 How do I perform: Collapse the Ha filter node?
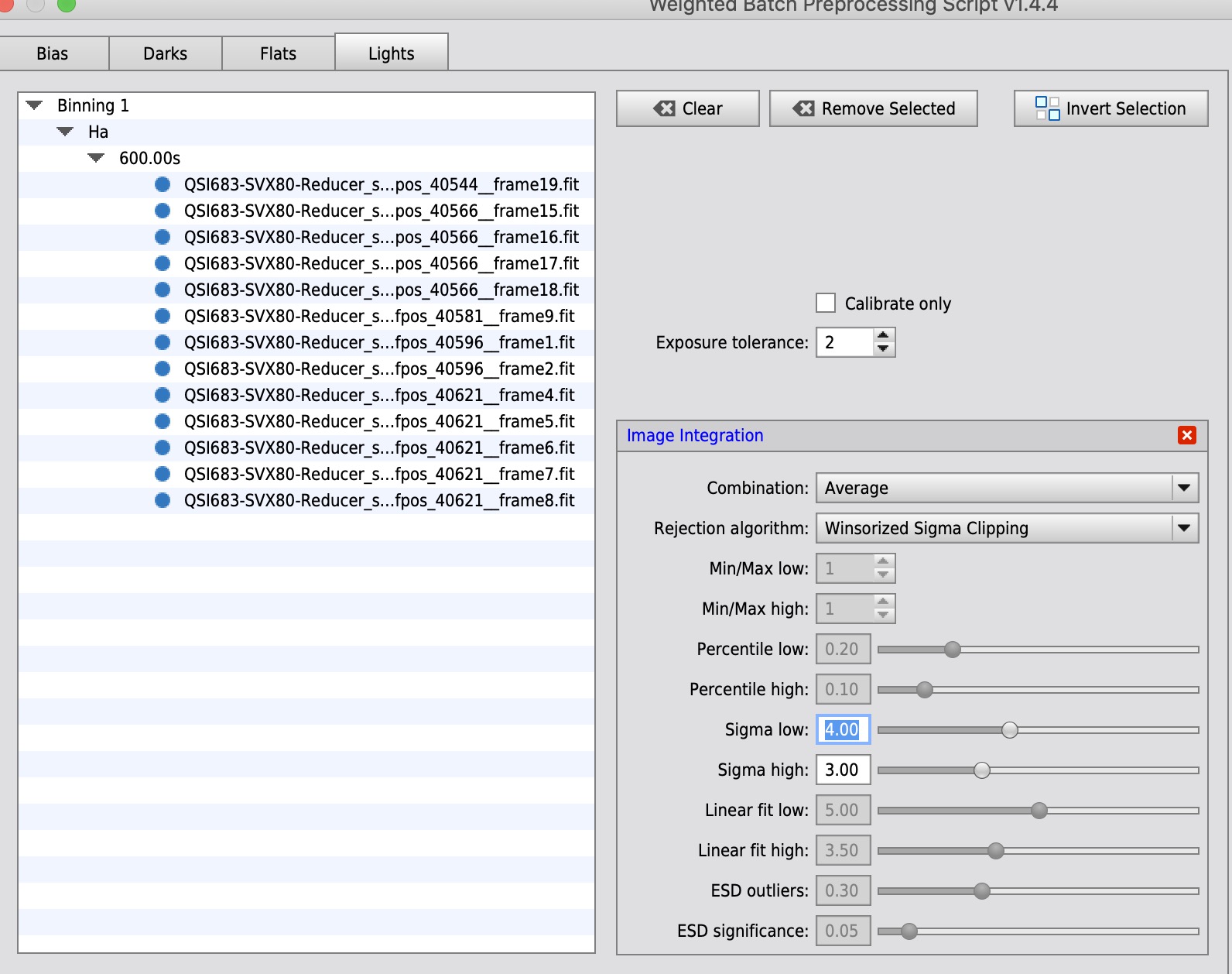(65, 132)
